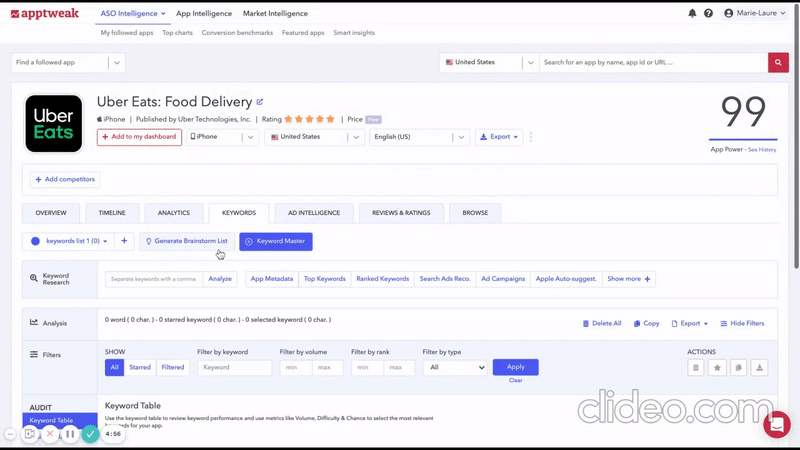
Task: Click Generate Brainstorm List
Action: pyautogui.click(x=187, y=241)
